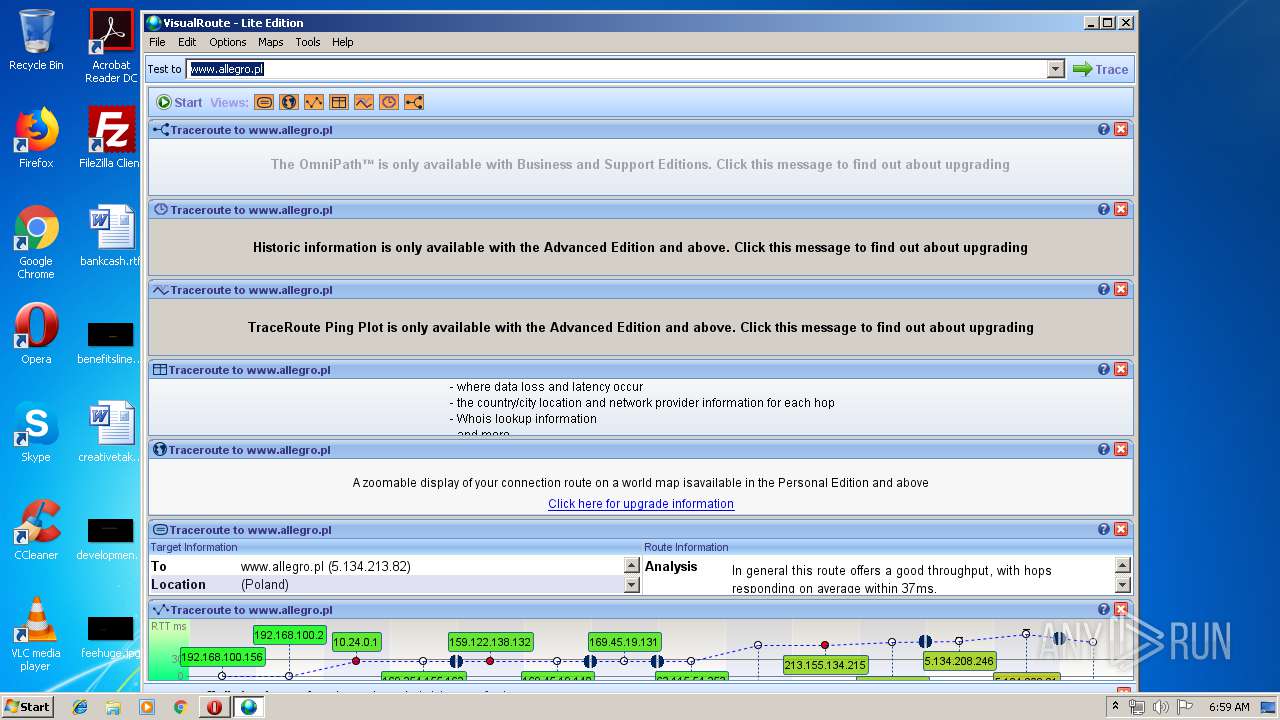Image resolution: width=1280 pixels, height=720 pixels.
Task: Click help icon on Historic information panel
Action: pos(1104,209)
